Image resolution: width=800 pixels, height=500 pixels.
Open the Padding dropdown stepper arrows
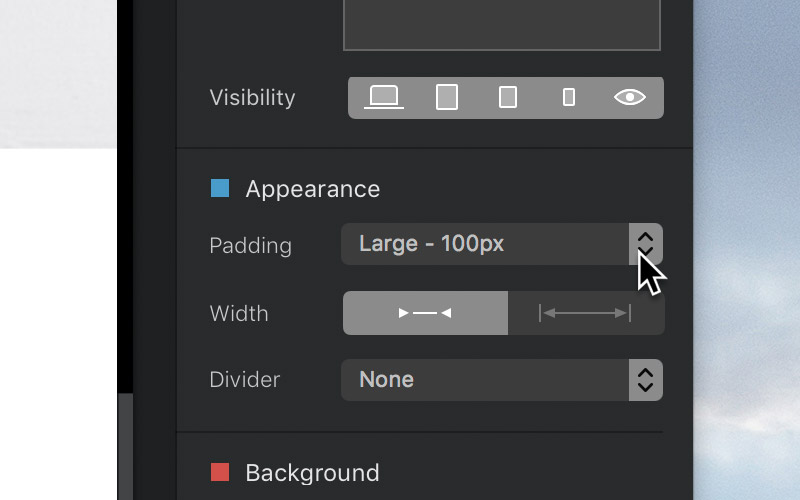(645, 244)
